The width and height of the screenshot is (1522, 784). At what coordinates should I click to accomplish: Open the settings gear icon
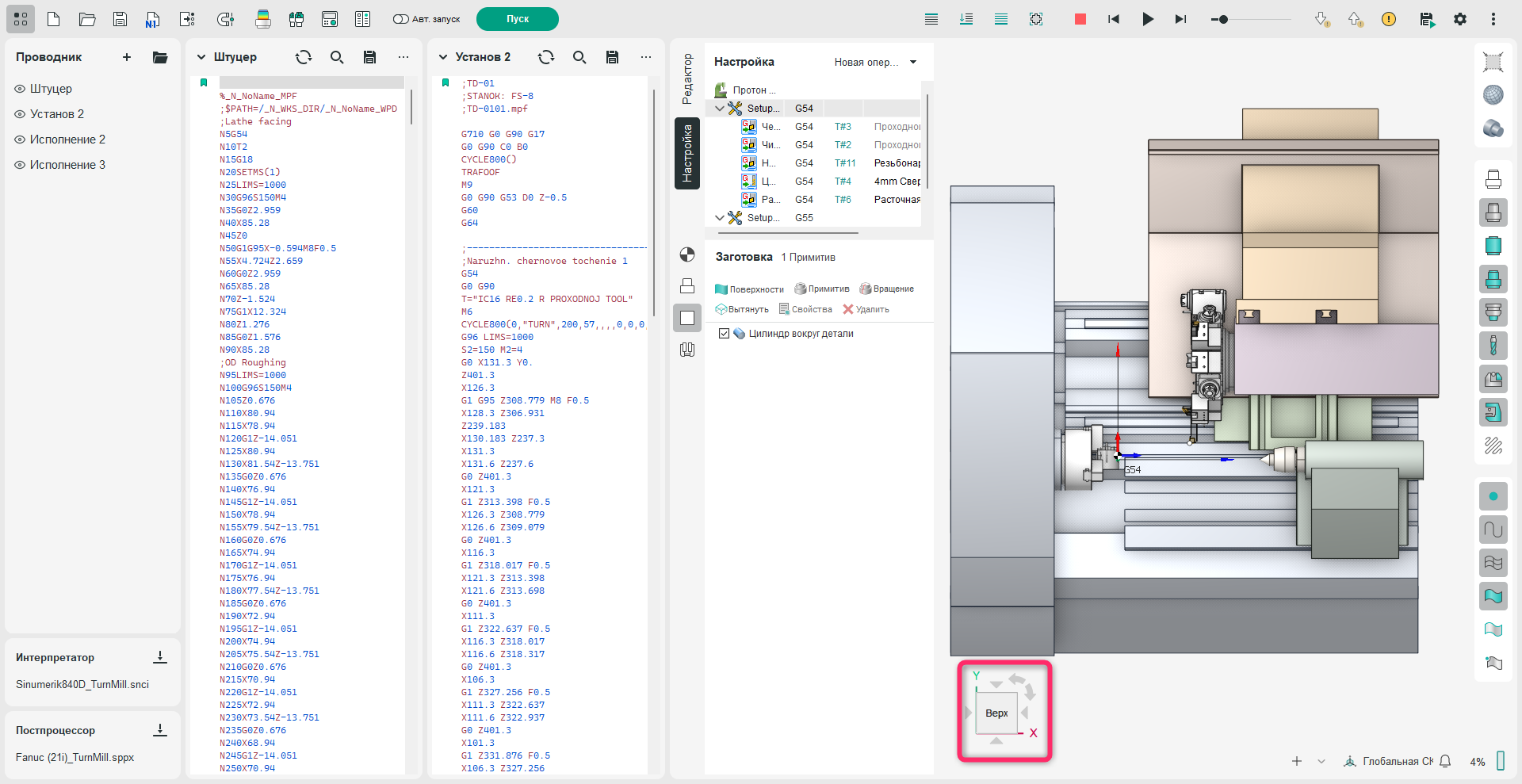coord(1460,19)
